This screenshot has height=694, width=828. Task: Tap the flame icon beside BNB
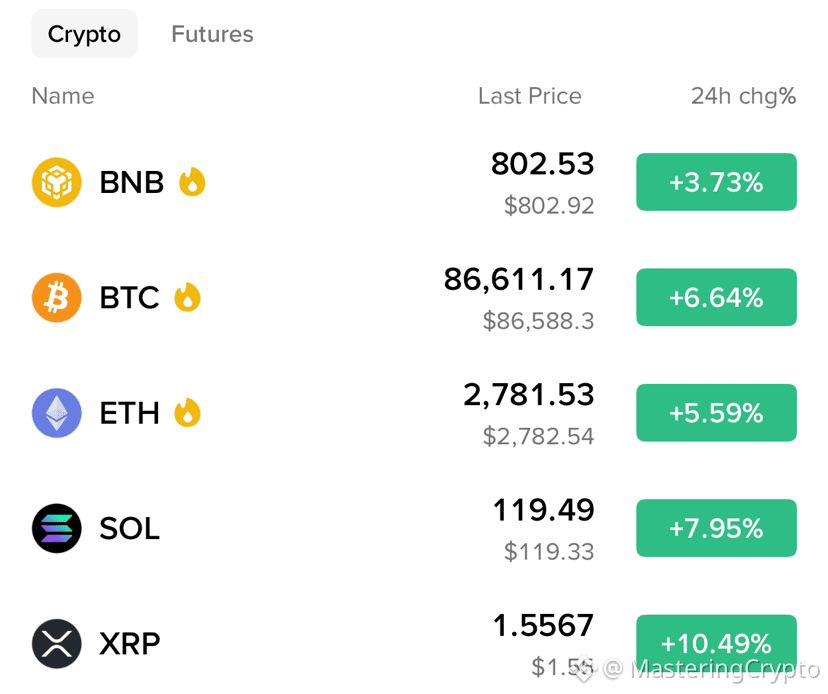click(192, 182)
